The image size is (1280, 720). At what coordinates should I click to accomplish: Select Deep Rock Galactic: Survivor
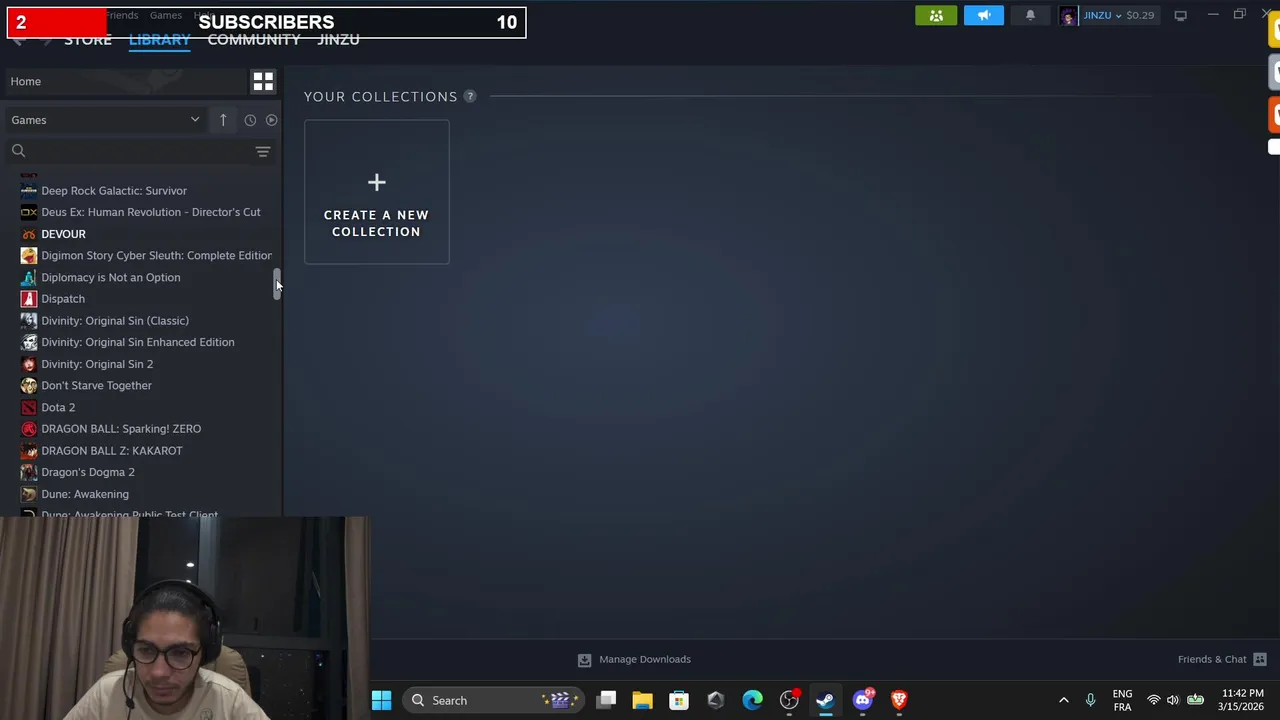point(114,190)
